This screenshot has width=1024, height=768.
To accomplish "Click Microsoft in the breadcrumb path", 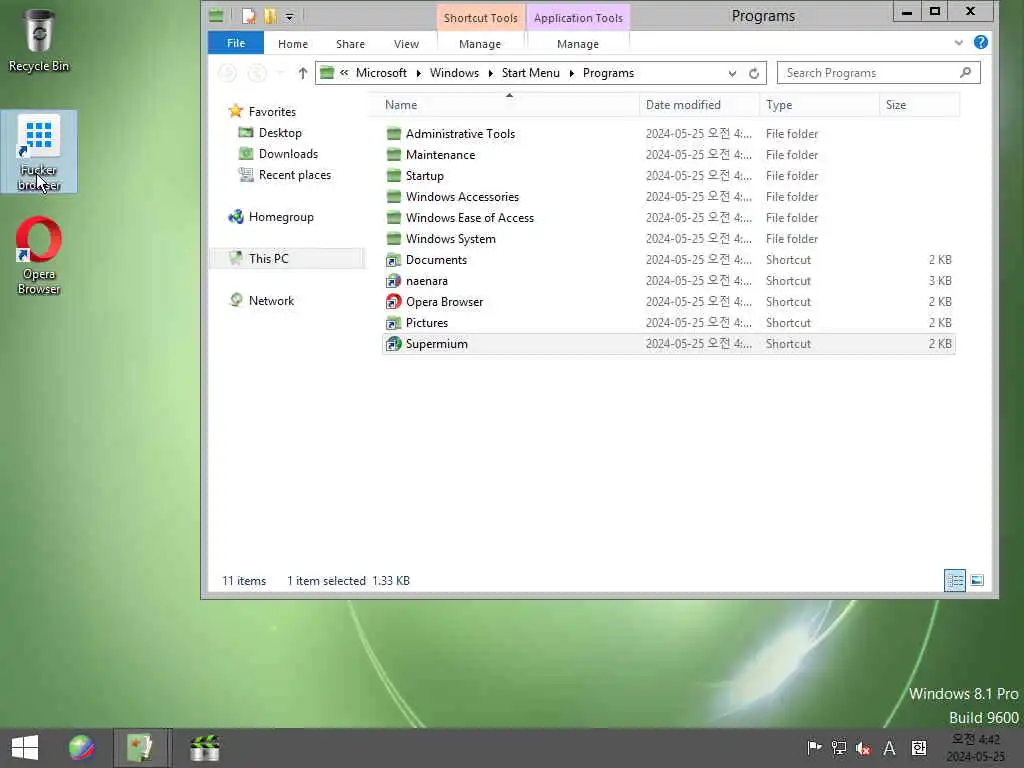I will [x=381, y=73].
